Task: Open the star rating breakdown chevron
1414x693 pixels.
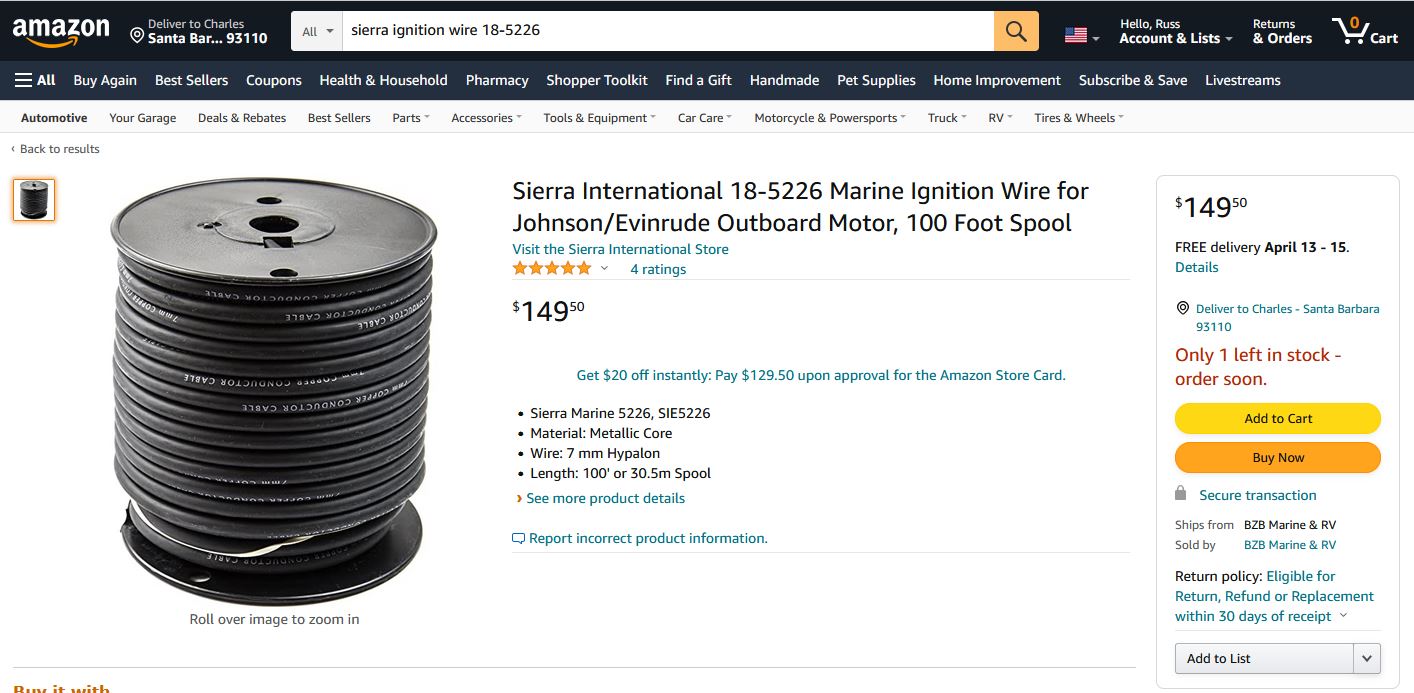Action: click(604, 269)
